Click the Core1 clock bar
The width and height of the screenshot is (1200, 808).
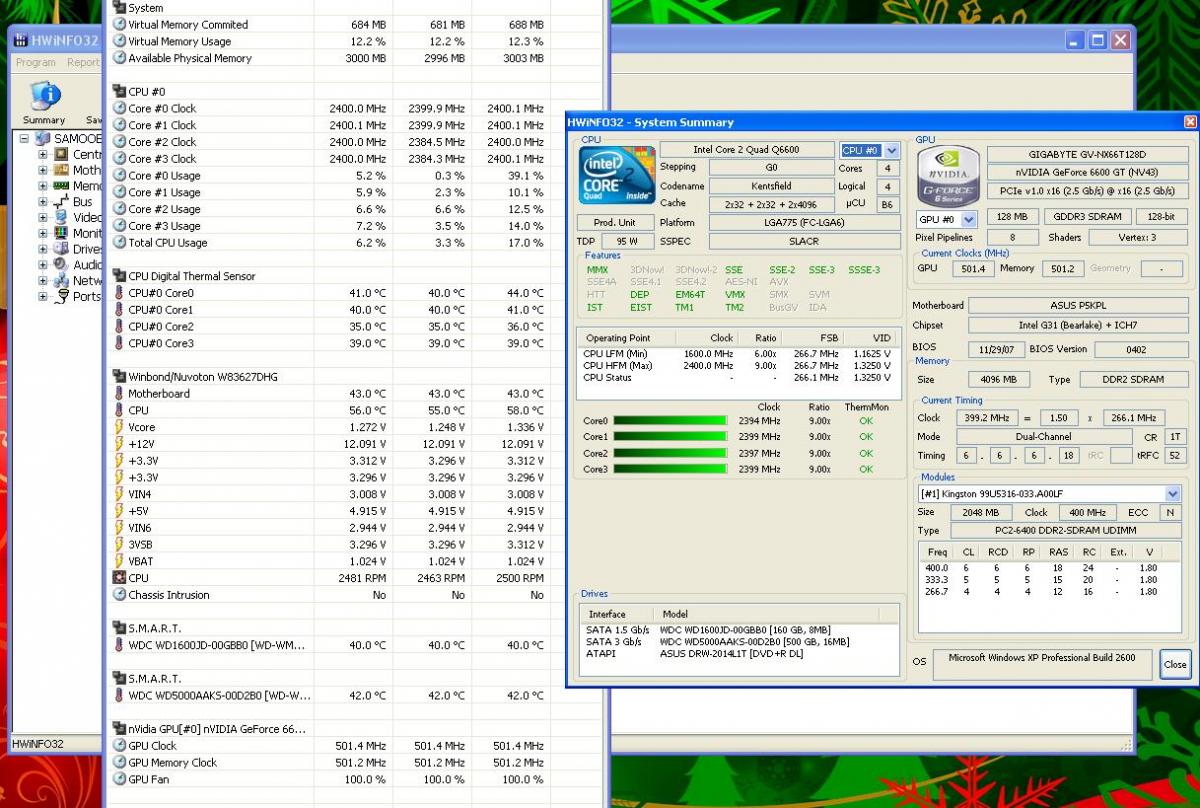pyautogui.click(x=669, y=437)
